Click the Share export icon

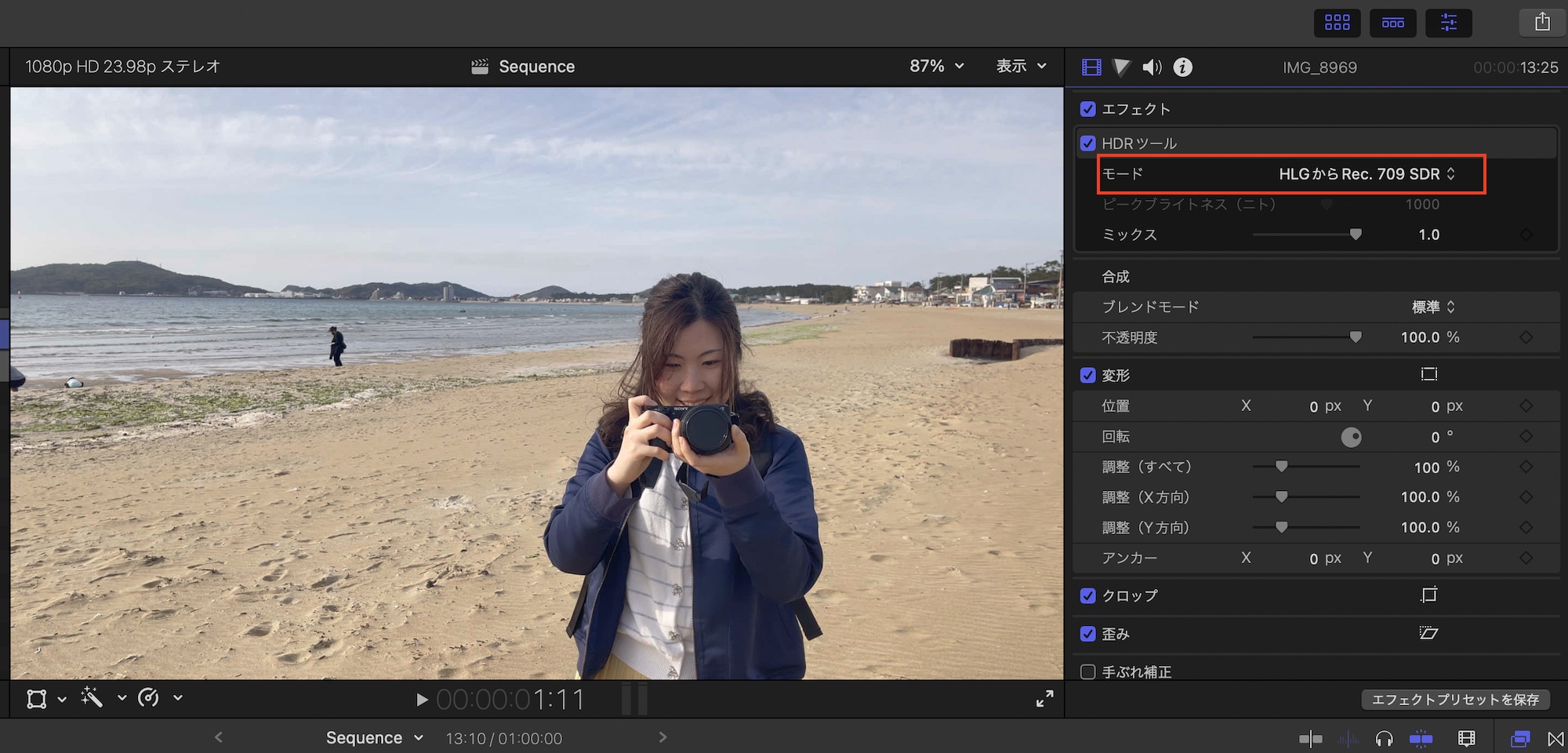pos(1542,22)
